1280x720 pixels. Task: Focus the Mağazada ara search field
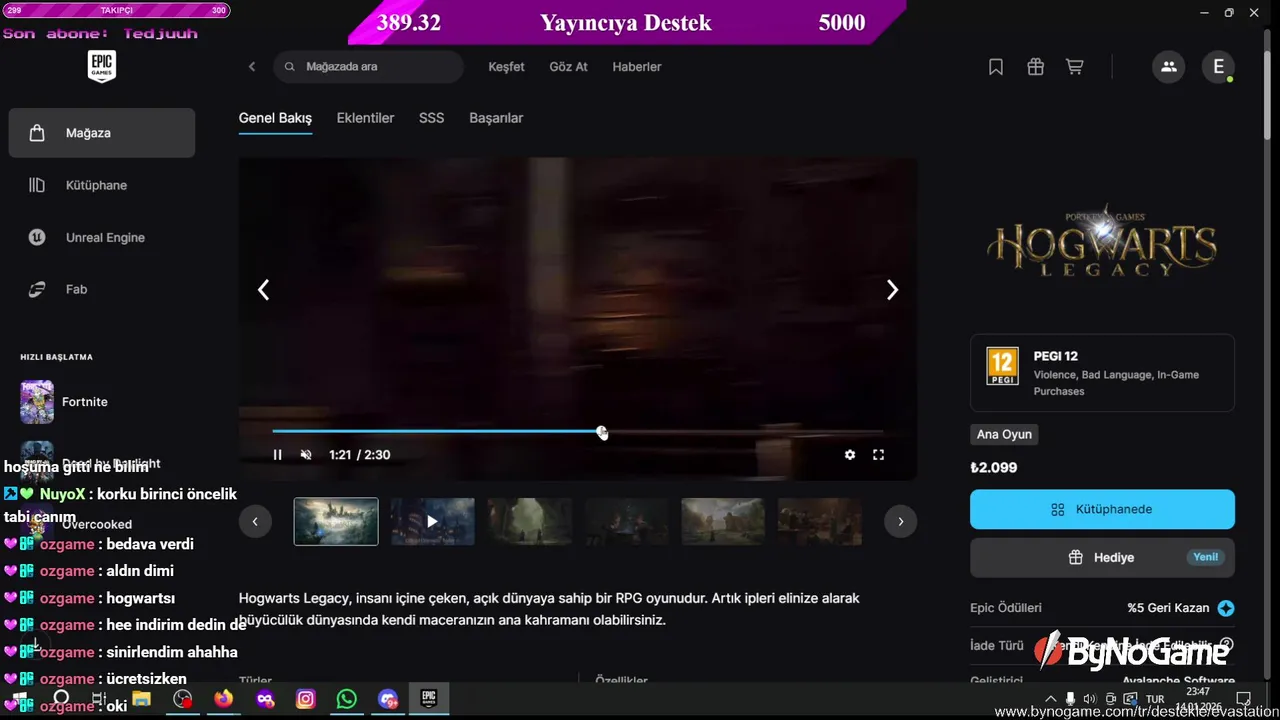368,67
